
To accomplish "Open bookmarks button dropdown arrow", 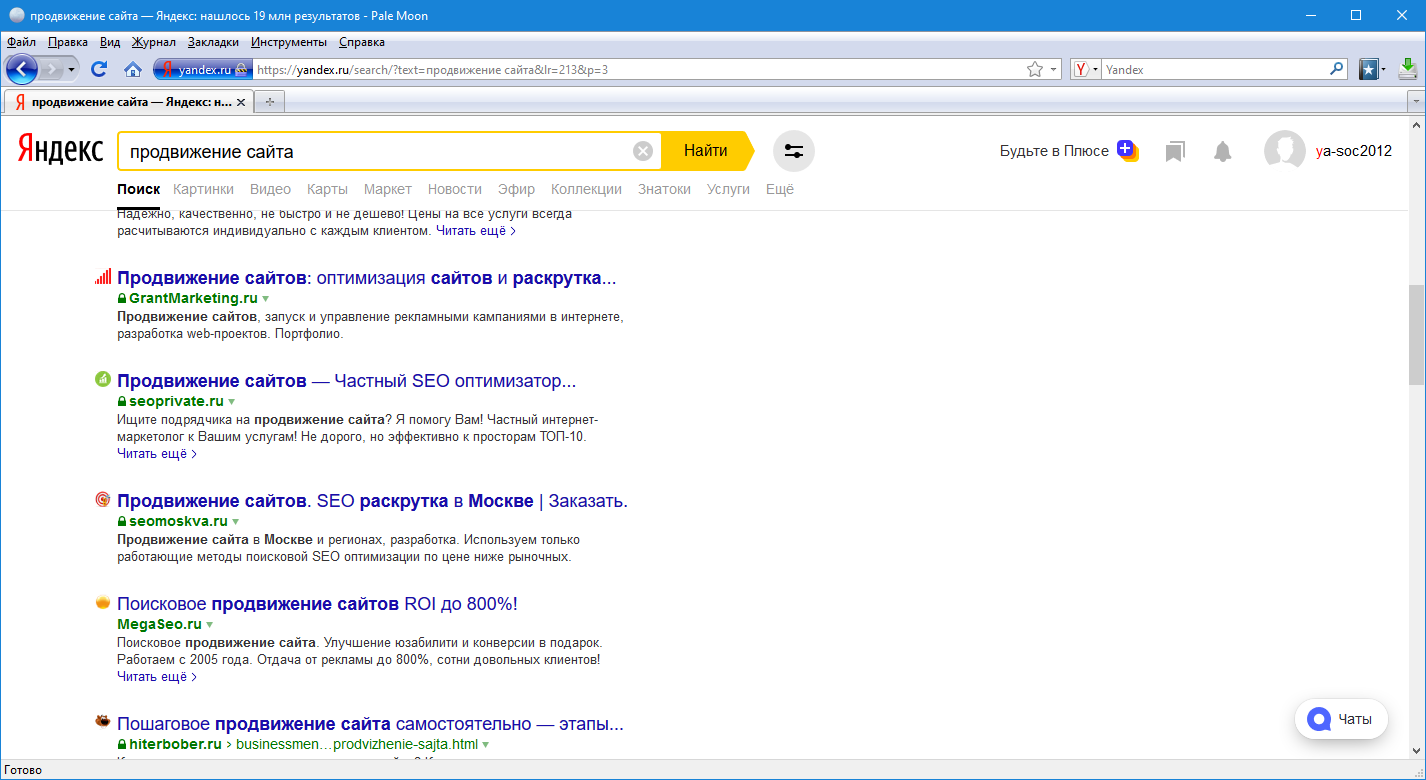I will (1384, 70).
